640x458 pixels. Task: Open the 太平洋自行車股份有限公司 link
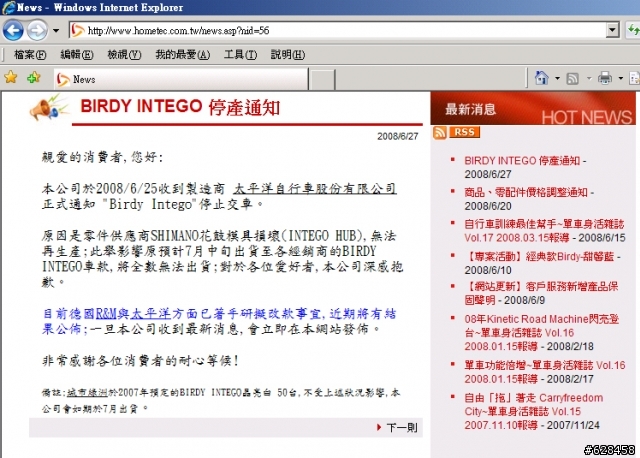[315, 189]
